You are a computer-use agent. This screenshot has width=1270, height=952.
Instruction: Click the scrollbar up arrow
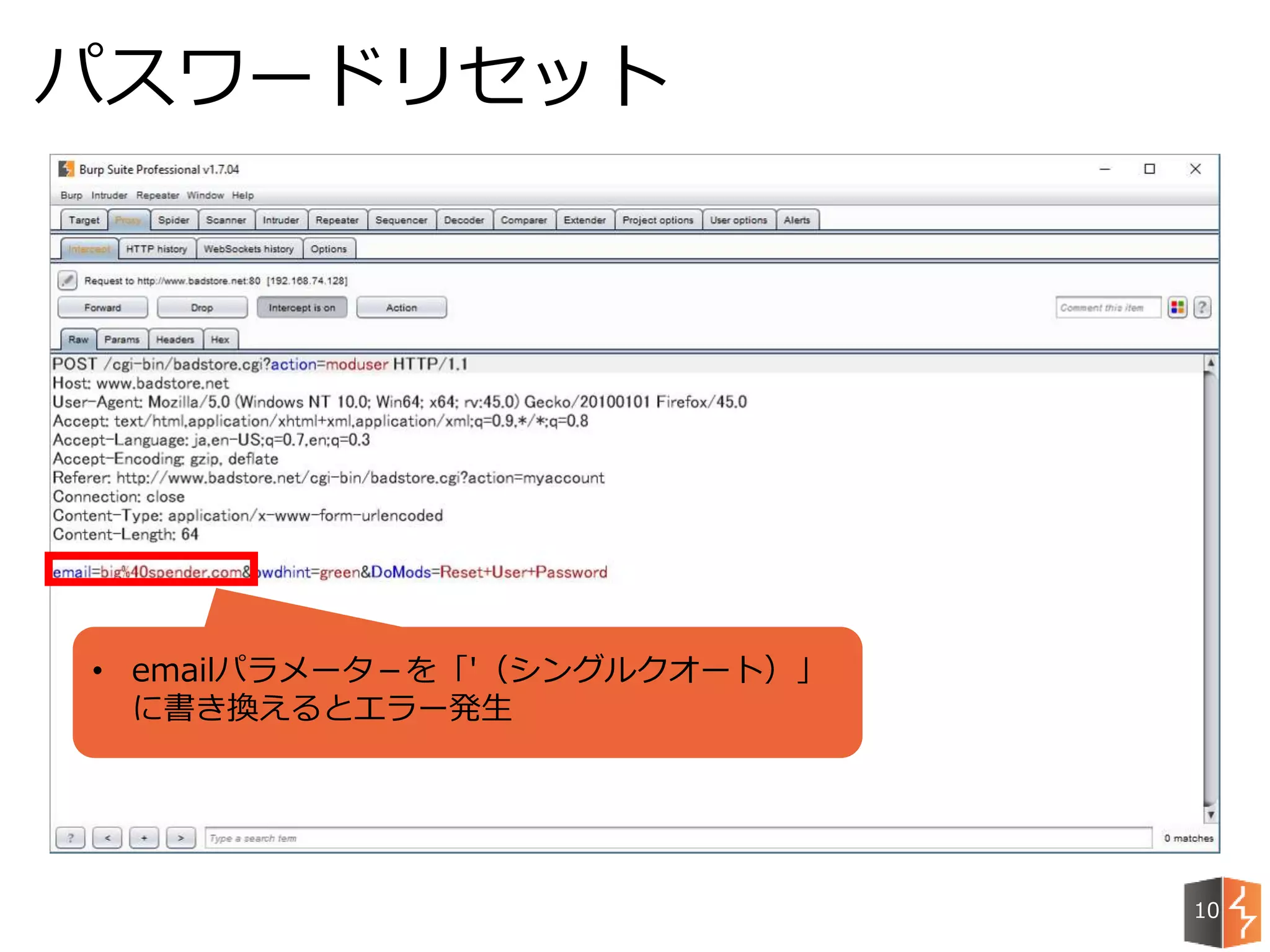pyautogui.click(x=1210, y=363)
